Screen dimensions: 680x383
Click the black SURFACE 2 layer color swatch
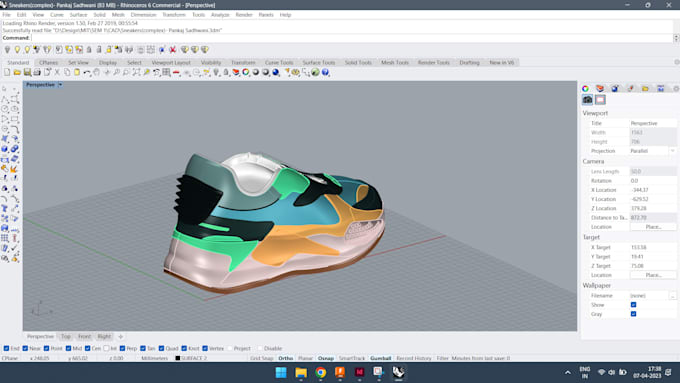177,358
